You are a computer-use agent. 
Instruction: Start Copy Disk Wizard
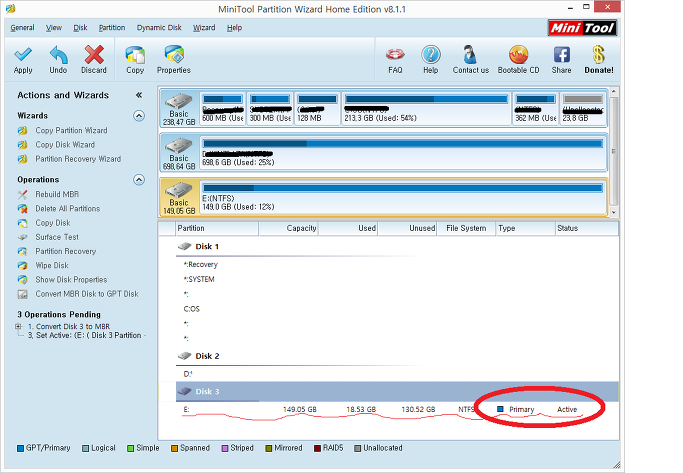[65, 145]
